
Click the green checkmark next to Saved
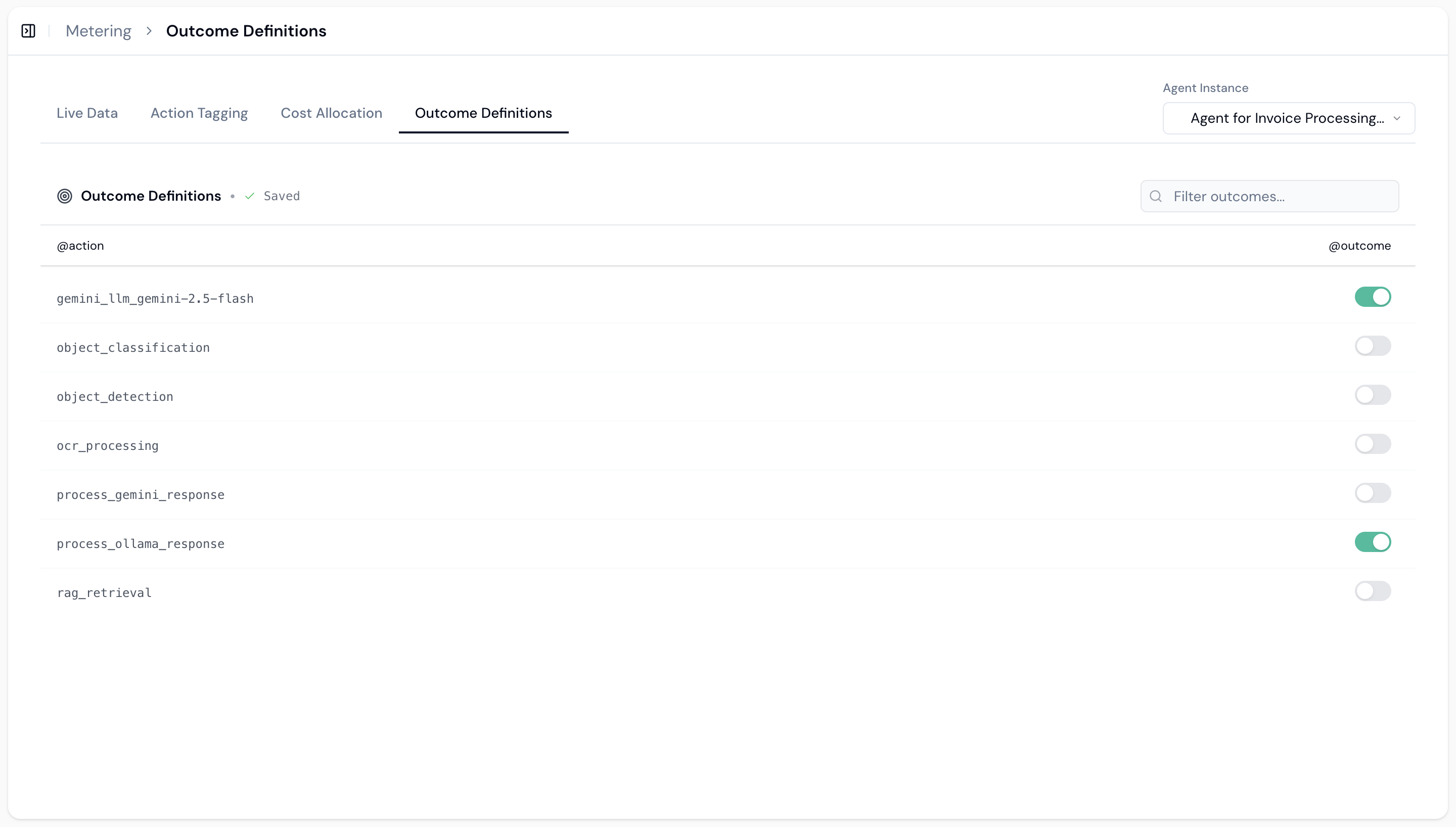click(x=249, y=196)
